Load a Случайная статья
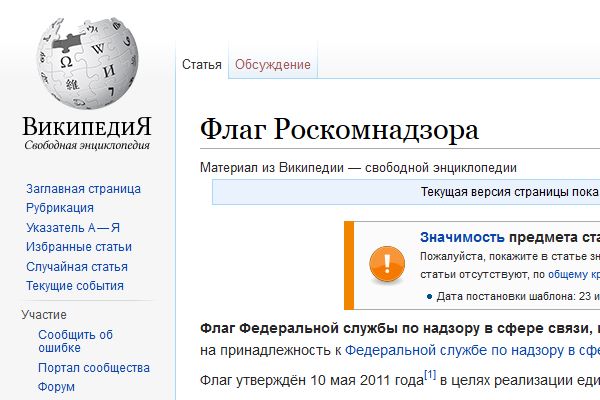This screenshot has height=400, width=600. point(77,267)
